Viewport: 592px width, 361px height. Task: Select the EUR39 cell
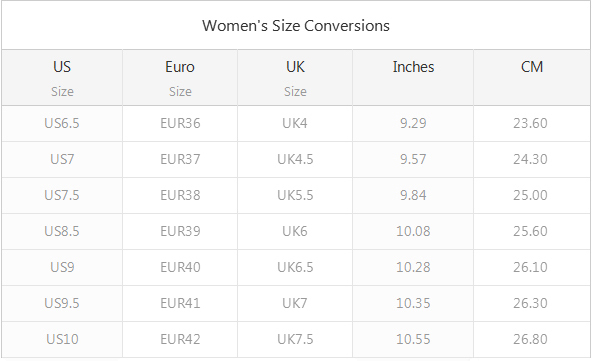(x=180, y=231)
